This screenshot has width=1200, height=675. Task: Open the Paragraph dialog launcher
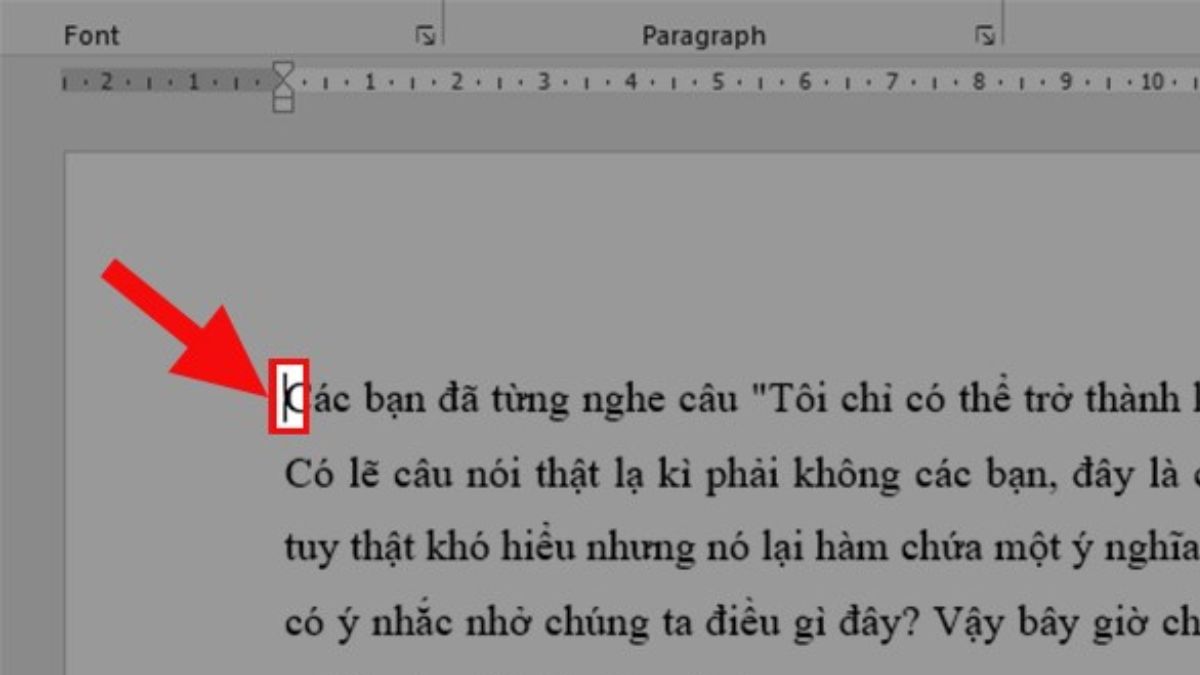(x=985, y=36)
